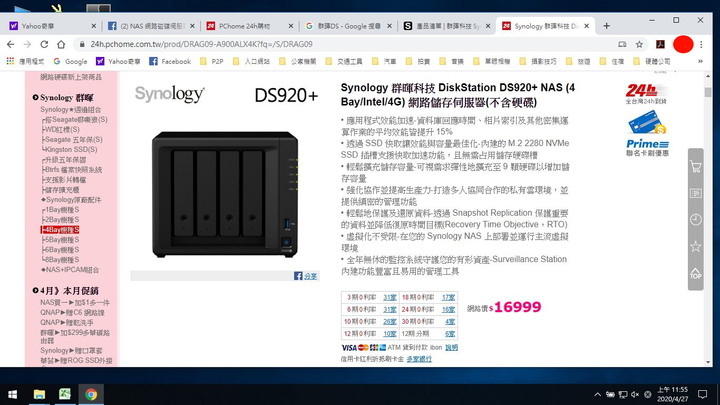This screenshot has width=720, height=405.
Task: Bookmark this page with the address bar star
Action: (639, 44)
